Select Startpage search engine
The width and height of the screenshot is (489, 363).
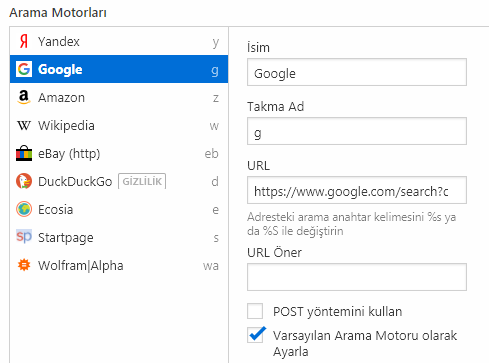click(x=119, y=238)
